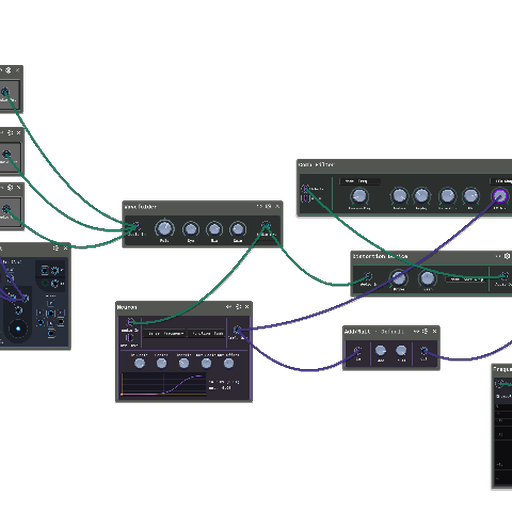Open the bottom-left dark module's settings icon
This screenshot has width=512, height=512.
click(x=56, y=248)
